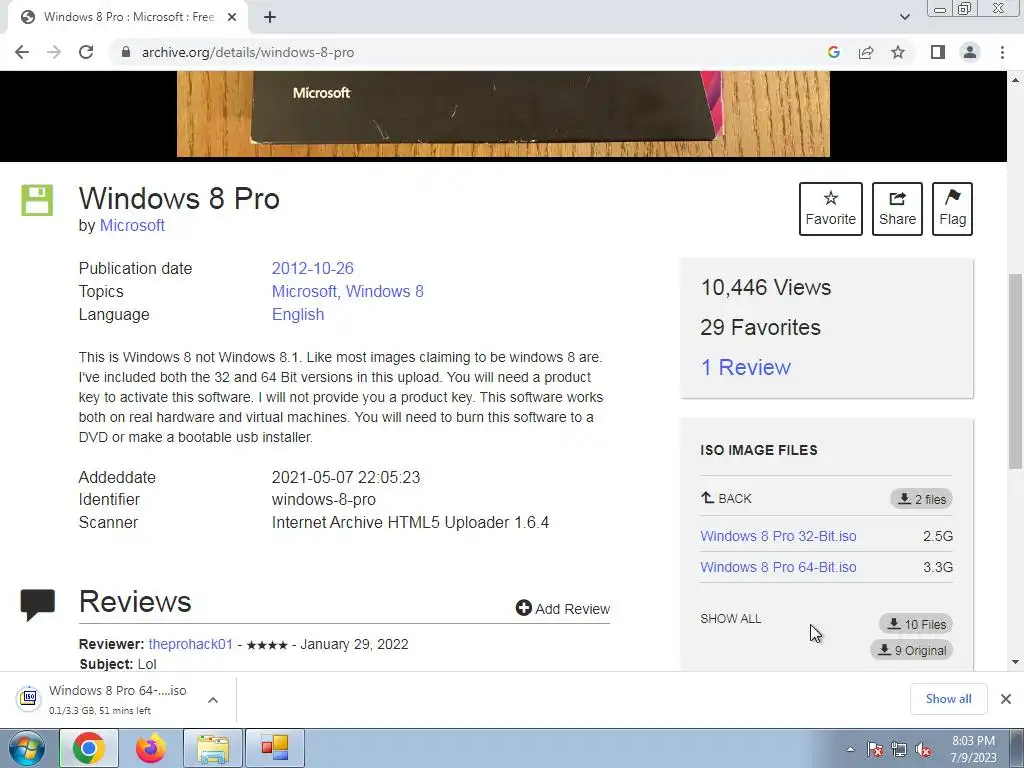
Task: Expand the download item options chevron
Action: [212, 699]
